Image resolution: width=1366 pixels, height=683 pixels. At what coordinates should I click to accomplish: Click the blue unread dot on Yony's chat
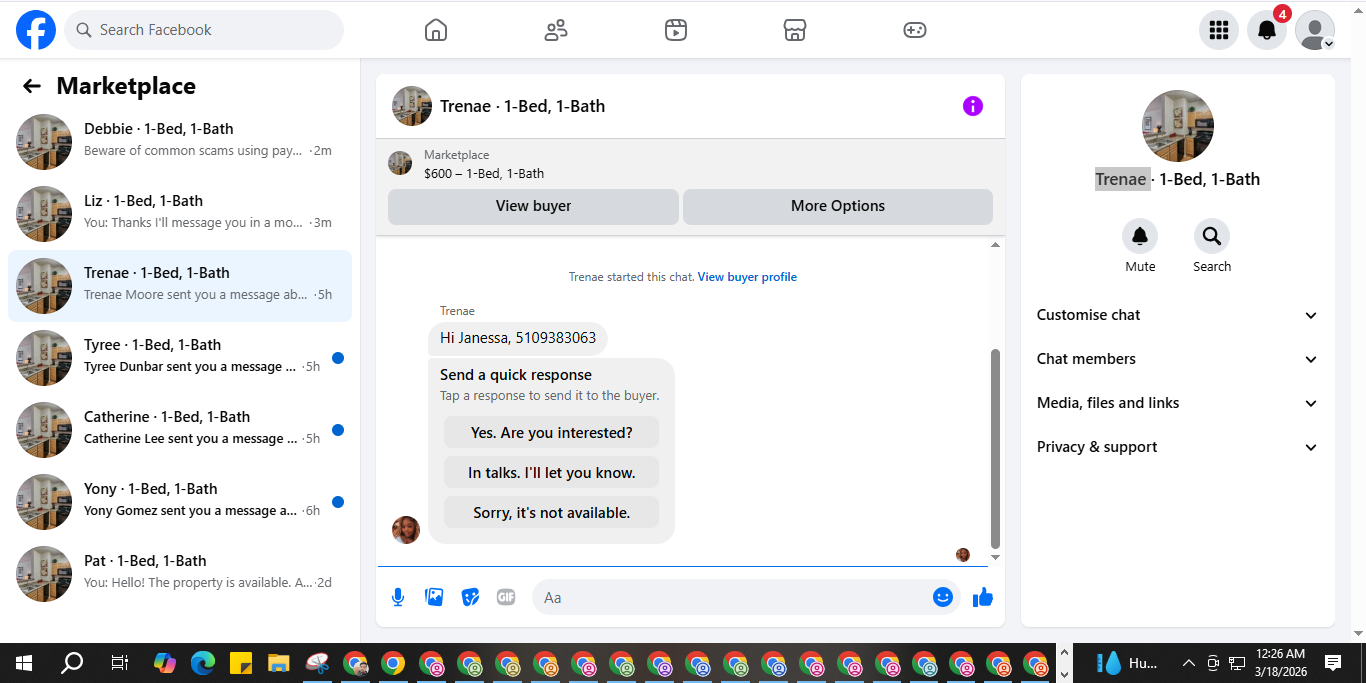pyautogui.click(x=338, y=502)
